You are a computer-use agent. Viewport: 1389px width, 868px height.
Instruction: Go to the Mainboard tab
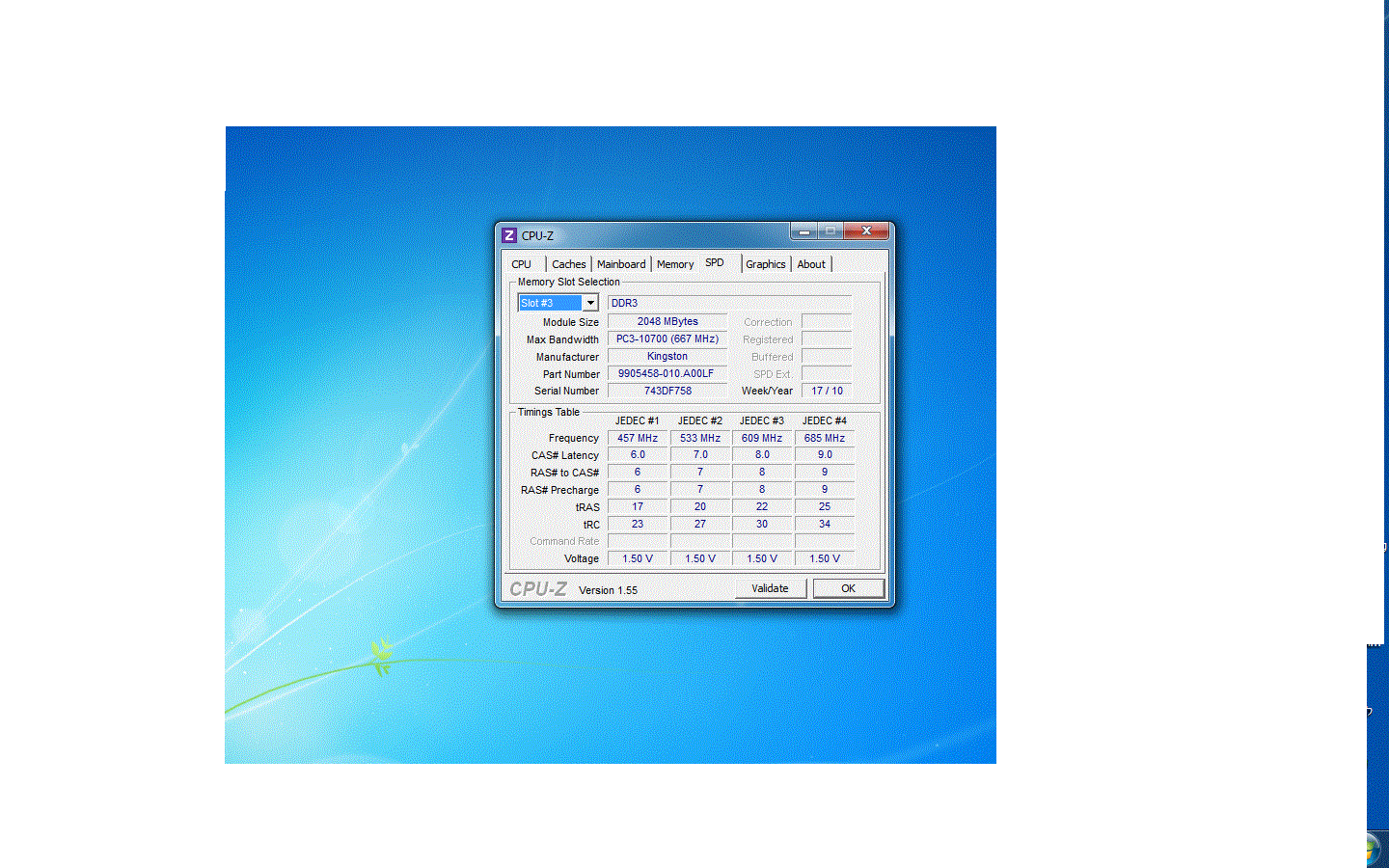click(621, 264)
